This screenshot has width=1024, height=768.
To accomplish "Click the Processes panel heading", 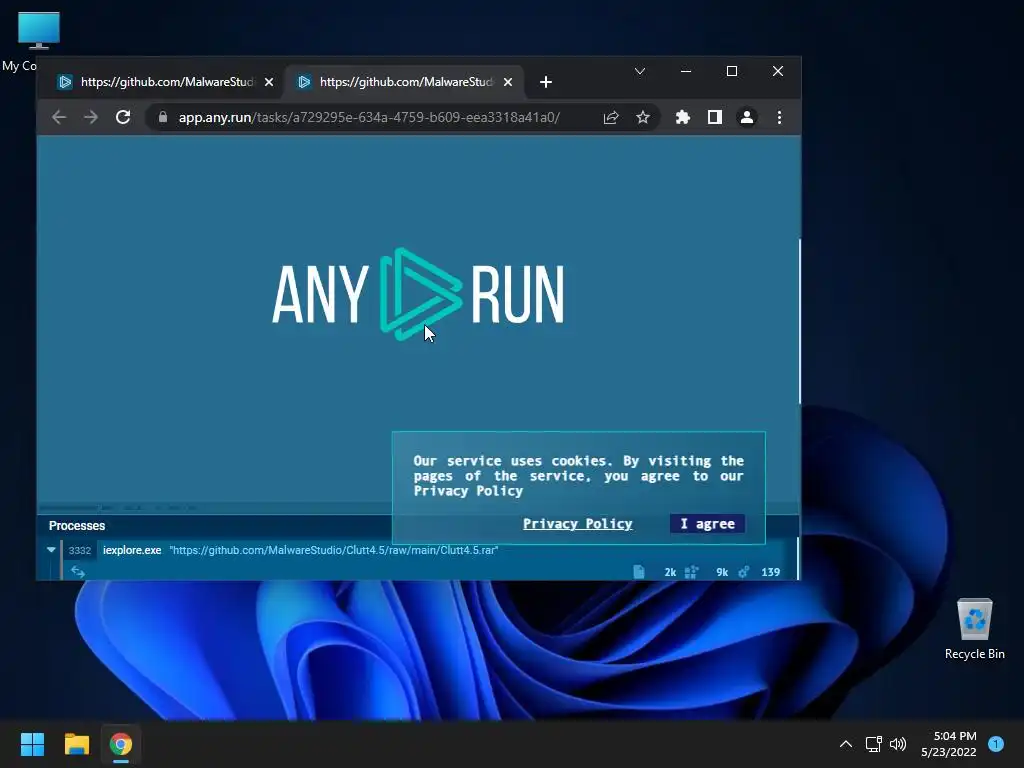I will pos(76,526).
